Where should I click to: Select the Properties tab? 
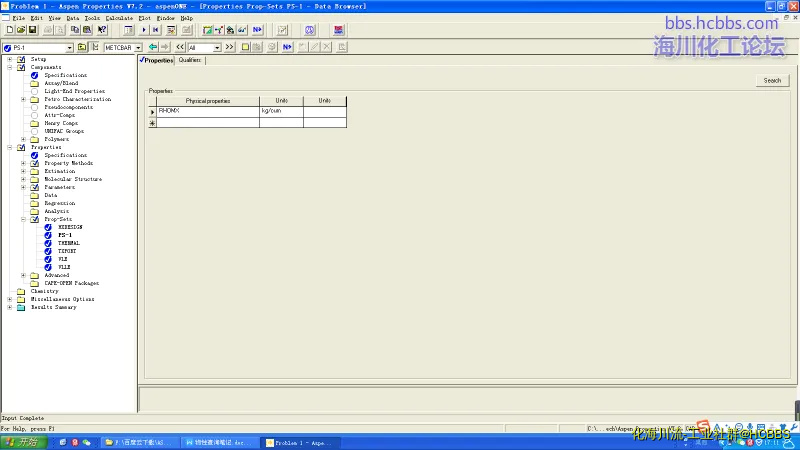(157, 60)
